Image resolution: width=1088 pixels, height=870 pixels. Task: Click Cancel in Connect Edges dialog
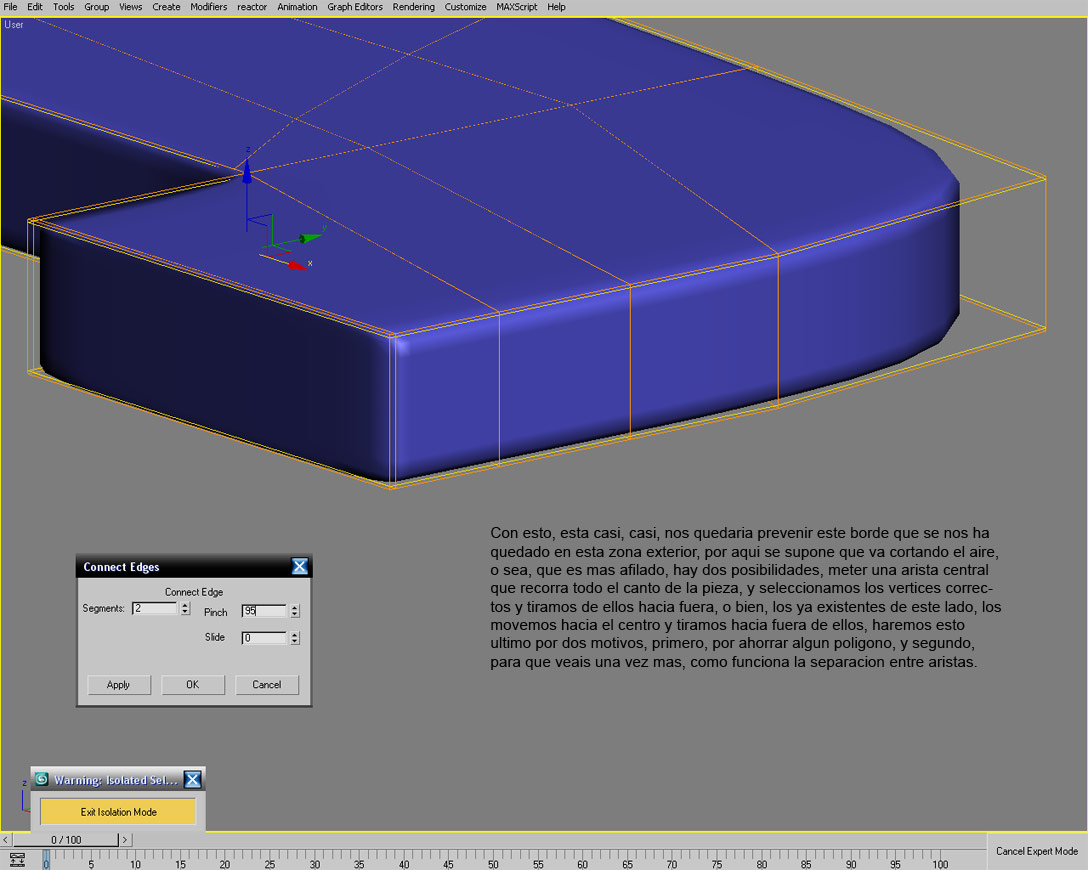point(267,685)
